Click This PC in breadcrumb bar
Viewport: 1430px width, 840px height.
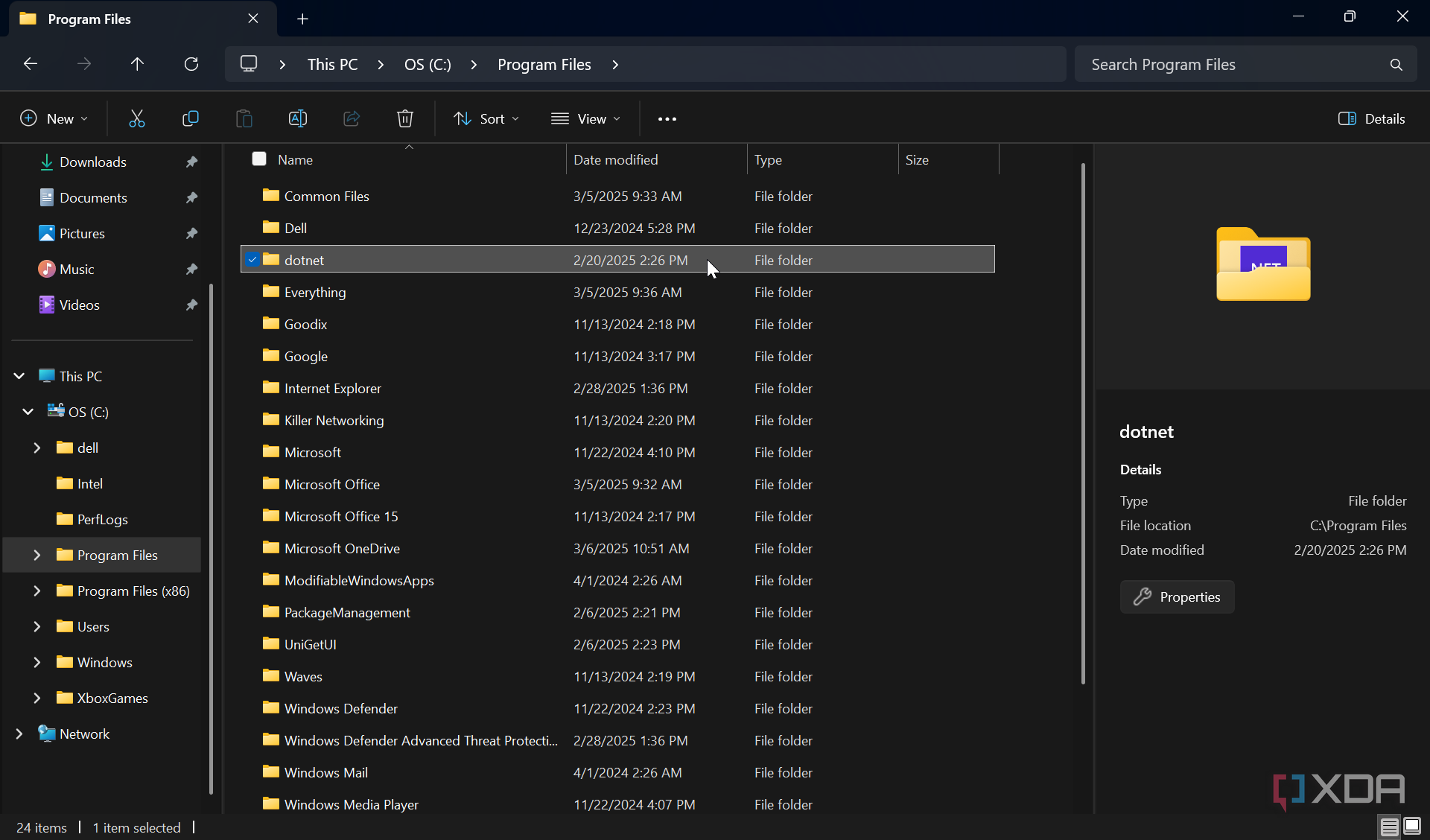(332, 64)
